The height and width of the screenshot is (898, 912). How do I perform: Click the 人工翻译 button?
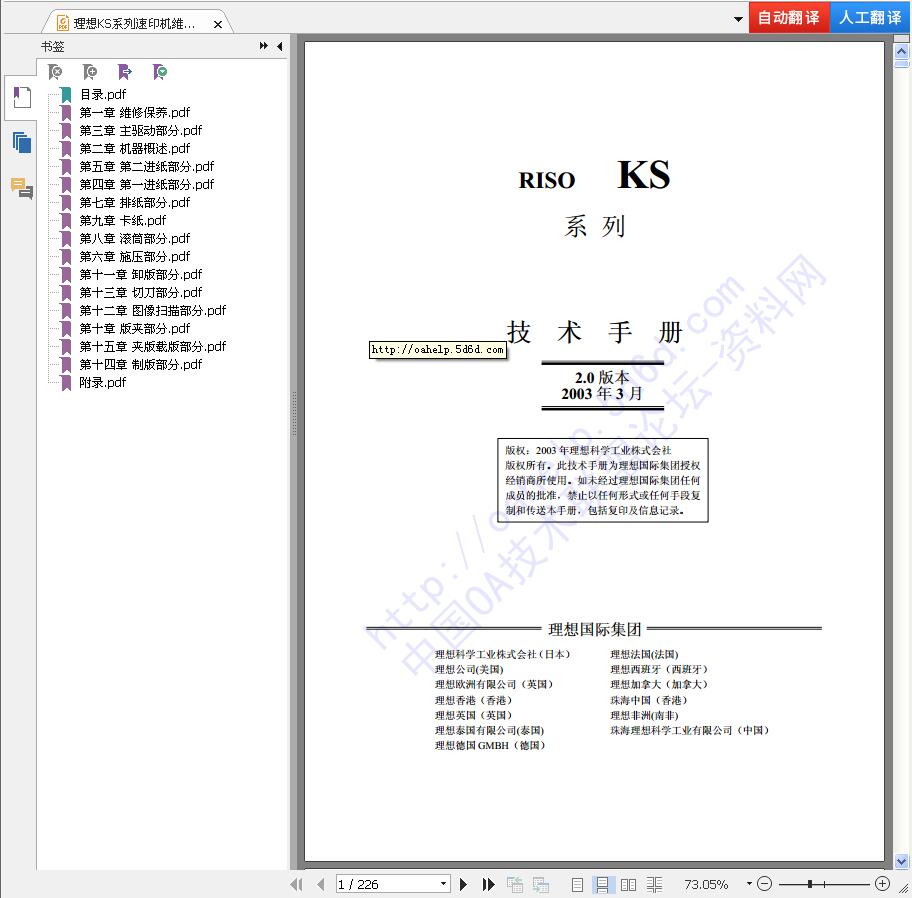coord(870,17)
